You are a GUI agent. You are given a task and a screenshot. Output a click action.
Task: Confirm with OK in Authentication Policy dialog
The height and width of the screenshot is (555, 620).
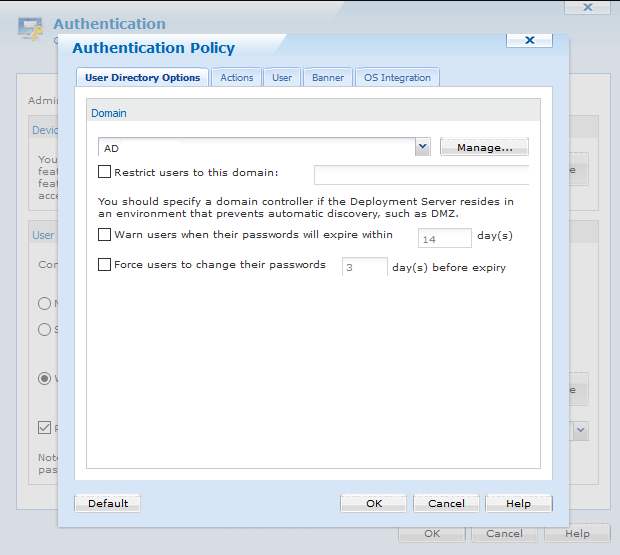click(x=373, y=503)
